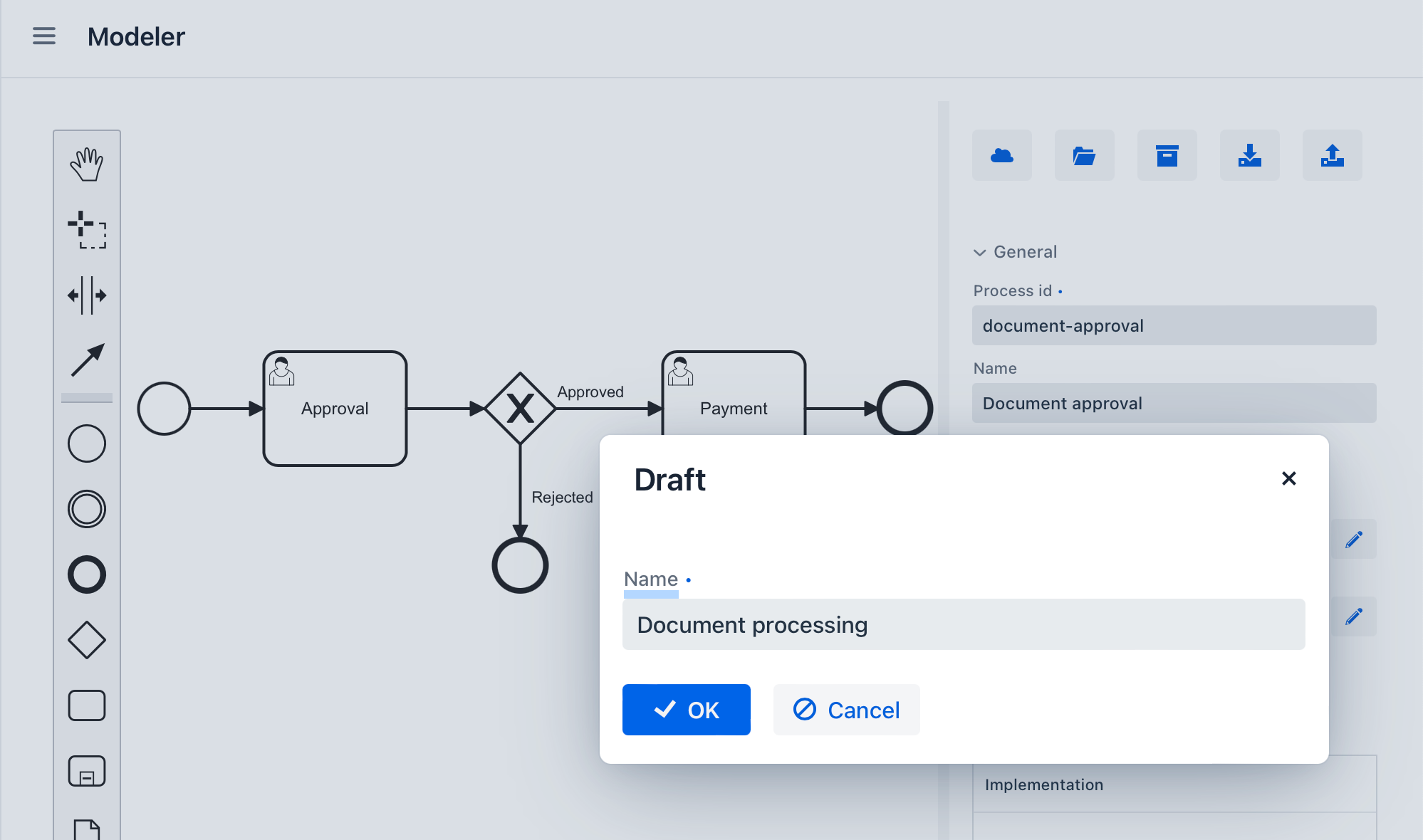Cancel the Draft dialog

click(846, 709)
